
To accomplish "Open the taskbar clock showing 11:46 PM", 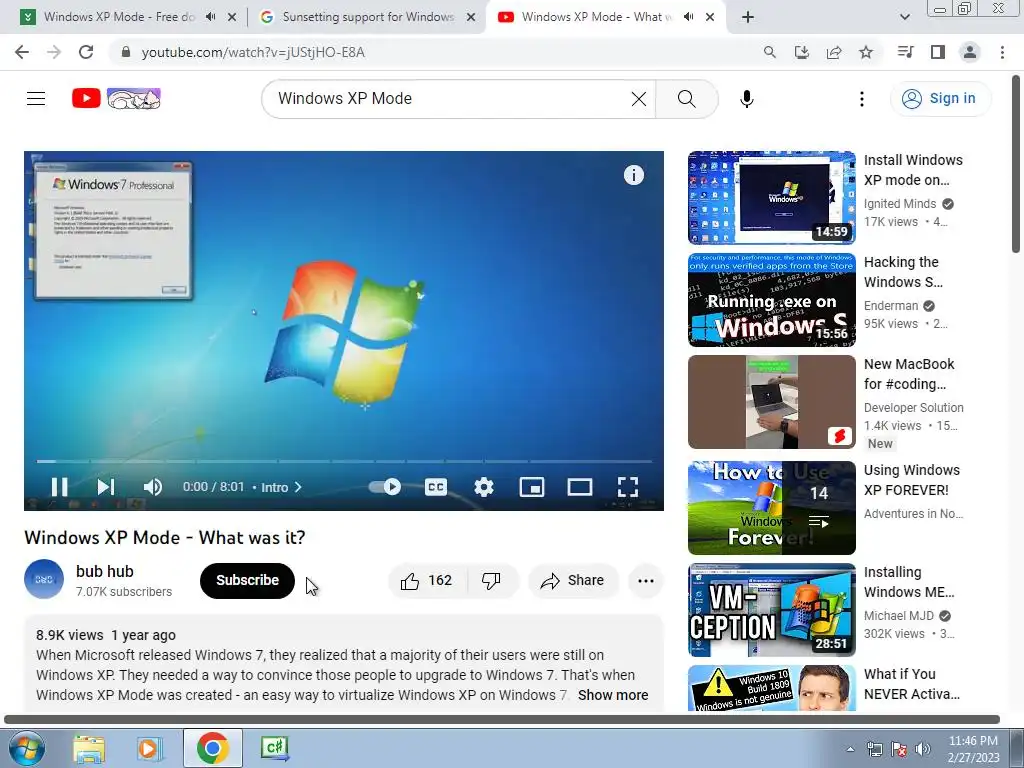I will (974, 749).
